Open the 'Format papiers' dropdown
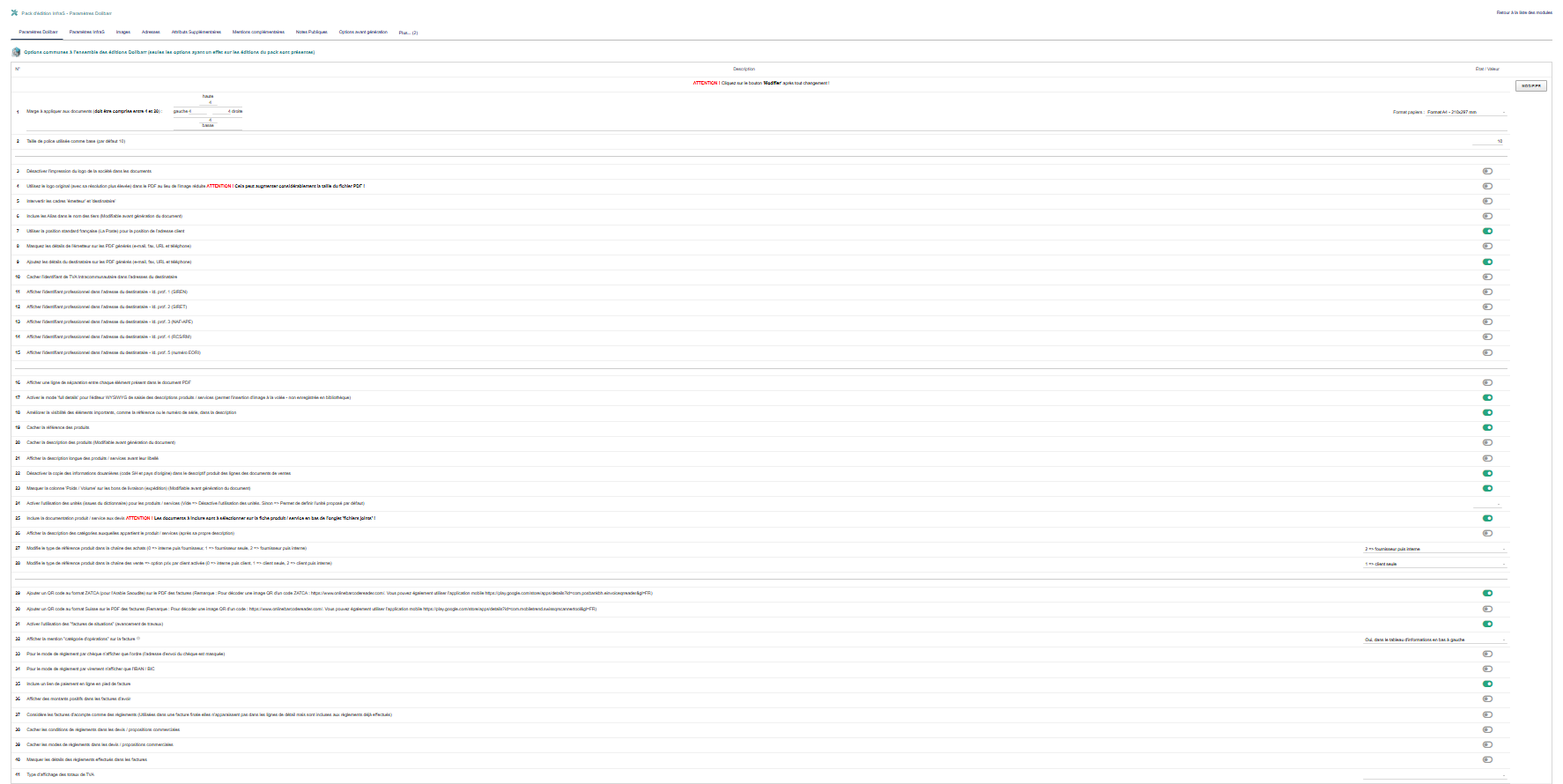This screenshot has height=784, width=1563. (x=1465, y=112)
